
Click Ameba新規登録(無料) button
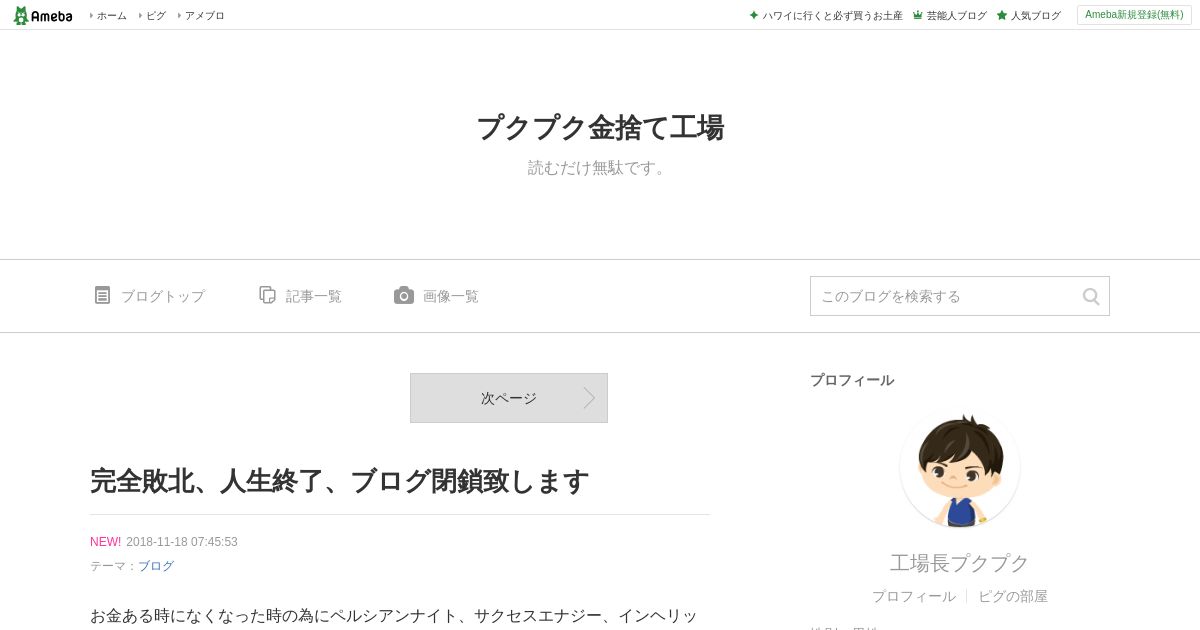pos(1134,15)
